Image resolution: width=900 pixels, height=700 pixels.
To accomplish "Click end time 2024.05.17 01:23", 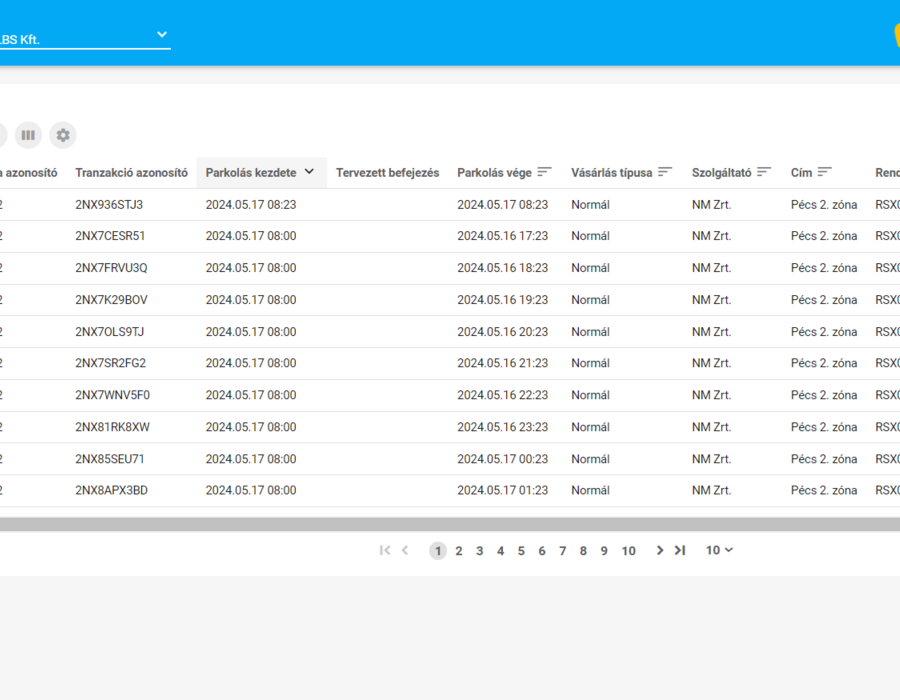I will (x=503, y=491).
